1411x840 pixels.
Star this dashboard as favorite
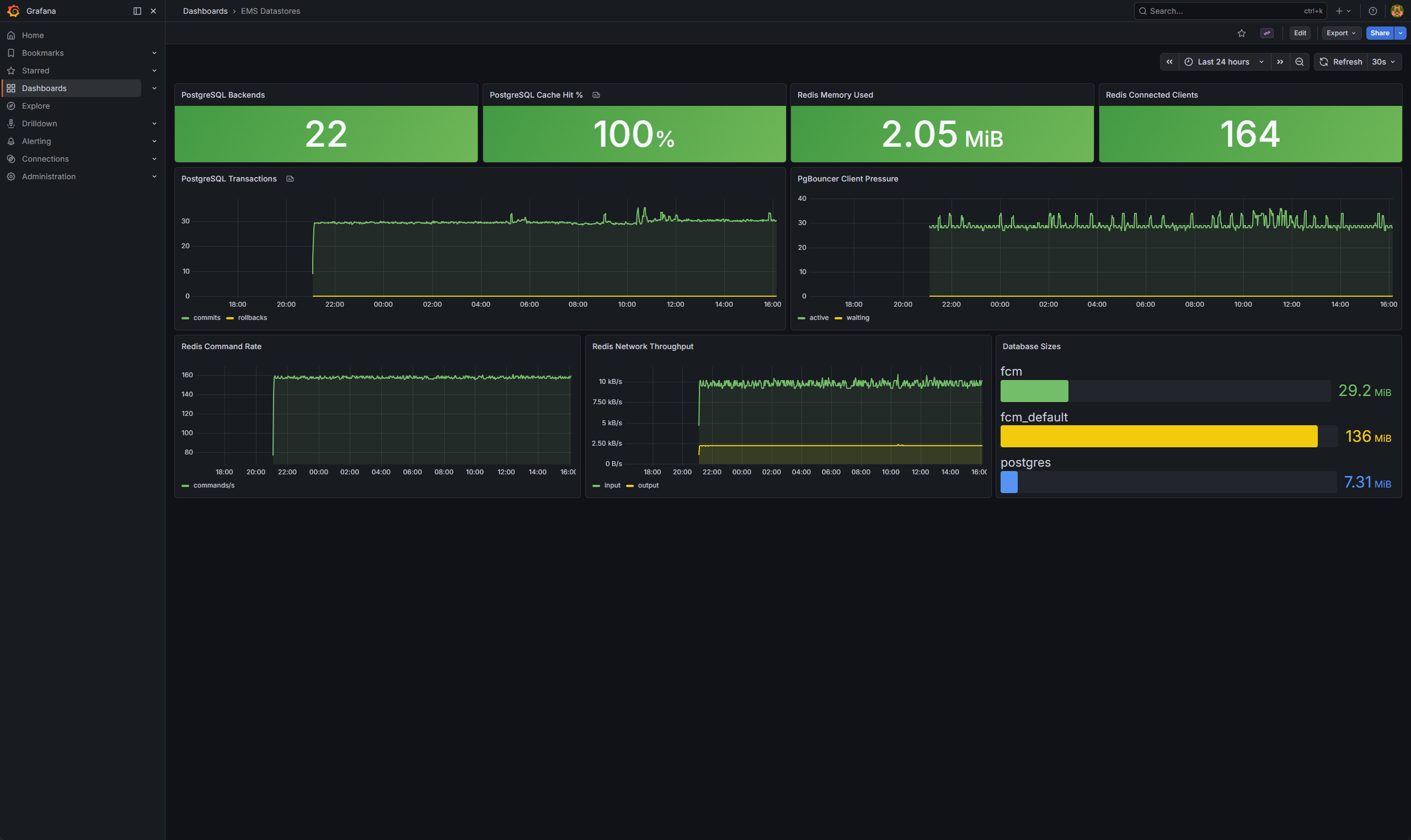(1241, 33)
